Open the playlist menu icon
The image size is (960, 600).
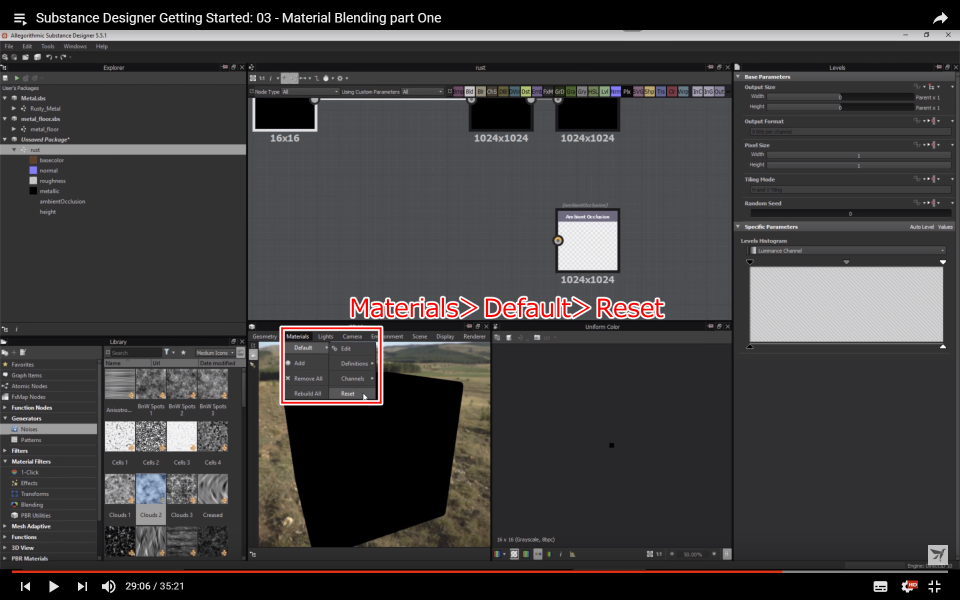point(20,18)
